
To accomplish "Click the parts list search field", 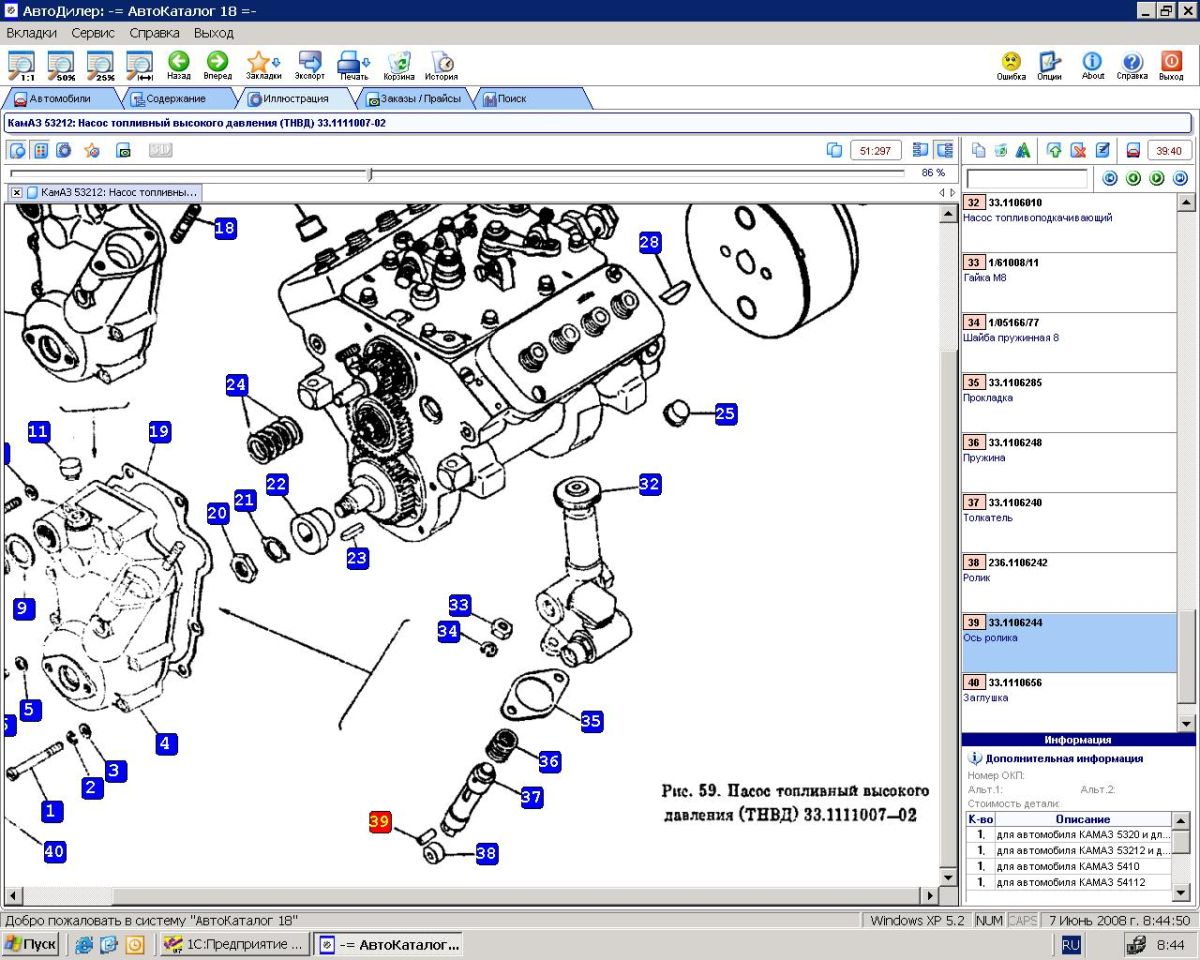I will click(x=1027, y=179).
